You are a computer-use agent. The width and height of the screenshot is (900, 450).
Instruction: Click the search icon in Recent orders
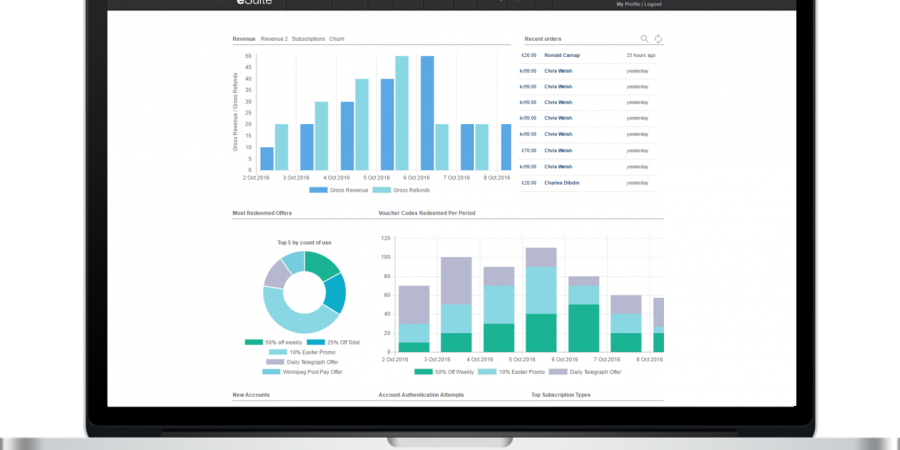[644, 39]
